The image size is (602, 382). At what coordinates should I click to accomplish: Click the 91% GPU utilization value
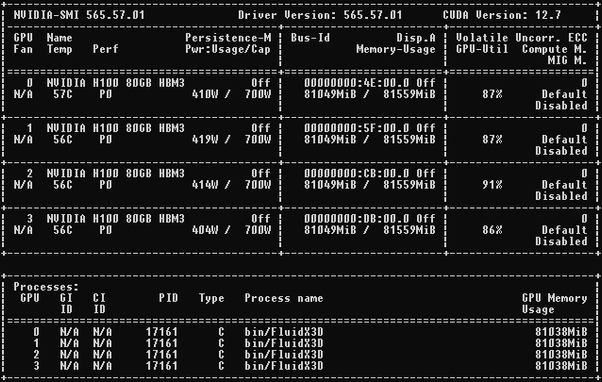click(492, 185)
